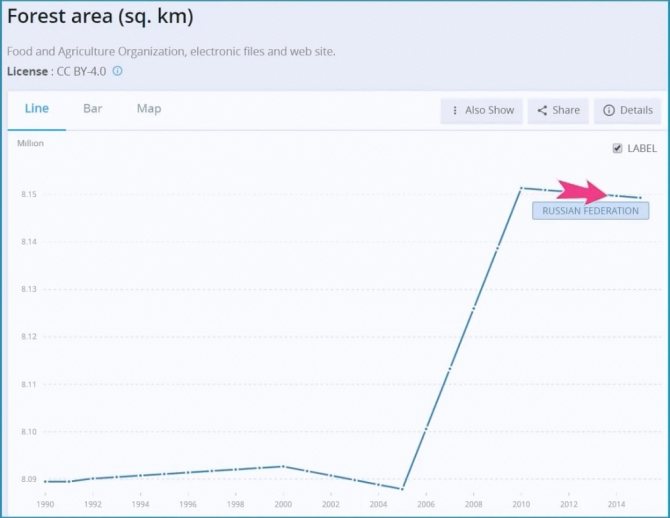
Task: Click the first data point at 1990
Action: (46, 482)
